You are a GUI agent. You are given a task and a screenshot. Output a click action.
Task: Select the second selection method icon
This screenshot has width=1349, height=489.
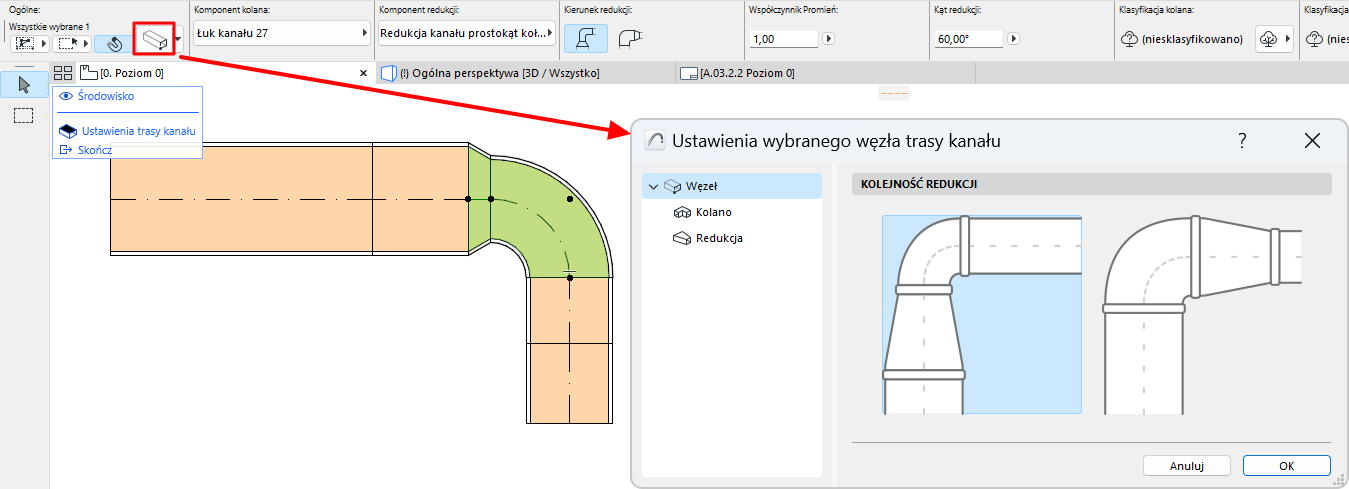pyautogui.click(x=67, y=45)
